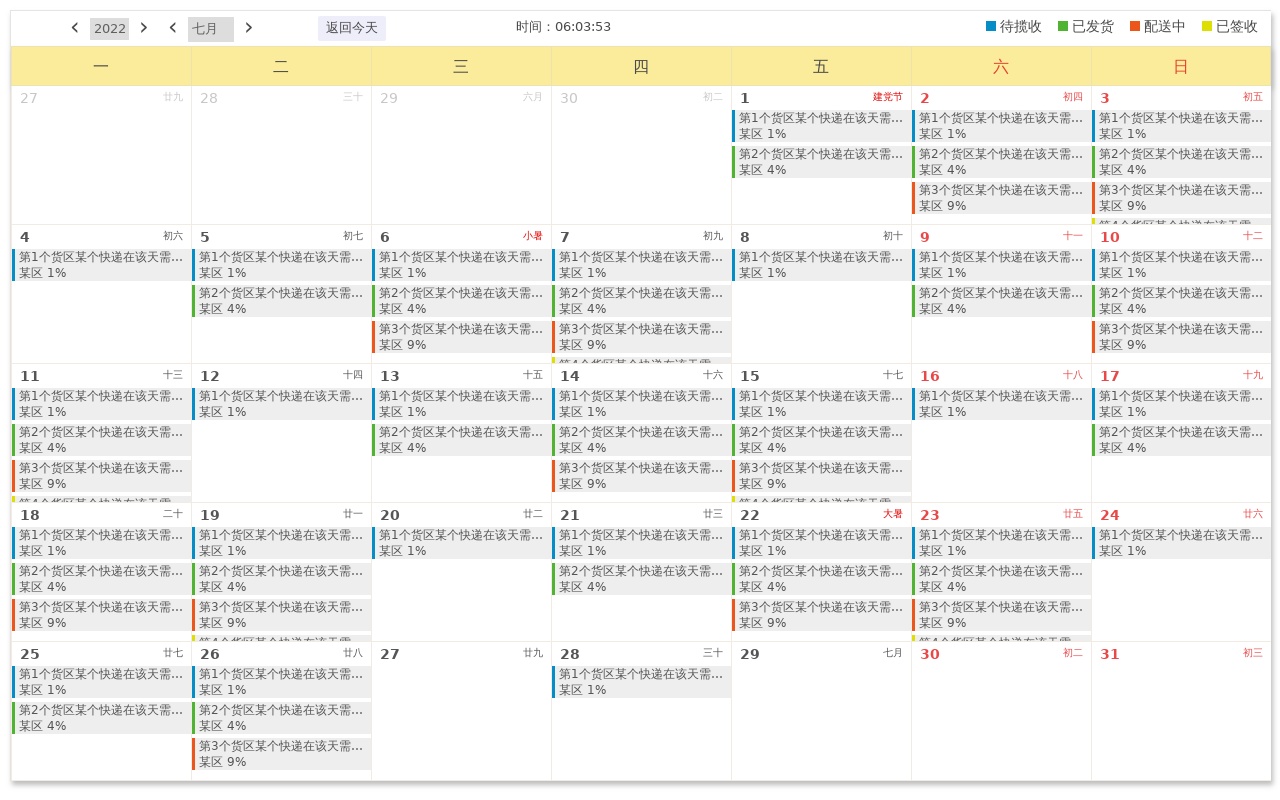Open the 4% event on July 17
Screen dimensions: 1280x800
1182,440
